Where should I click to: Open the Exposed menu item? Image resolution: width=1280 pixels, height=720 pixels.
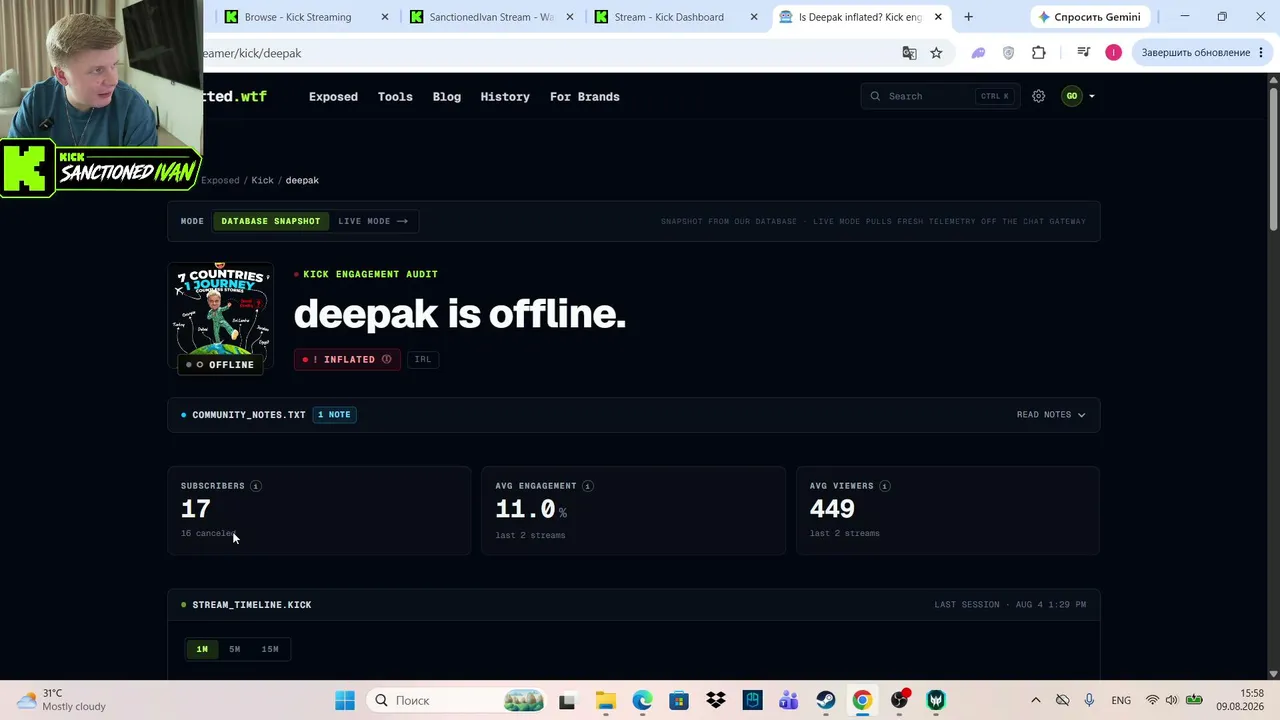[x=333, y=97]
